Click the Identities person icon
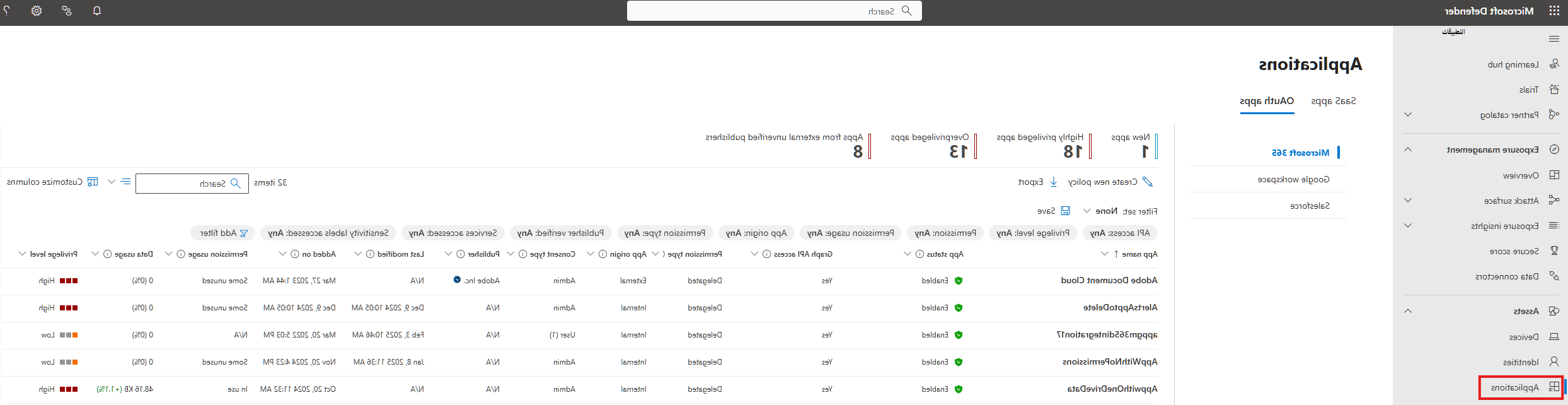This screenshot has width=1568, height=405. pos(1554,362)
